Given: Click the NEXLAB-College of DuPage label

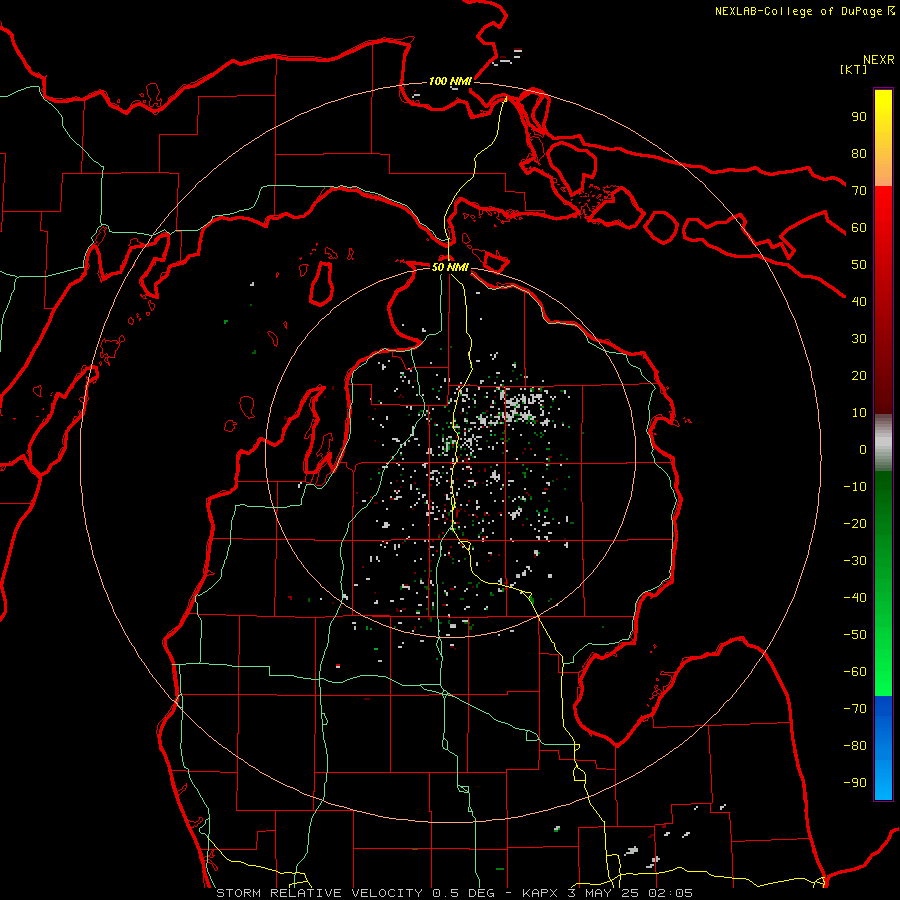Looking at the screenshot, I should pyautogui.click(x=798, y=11).
